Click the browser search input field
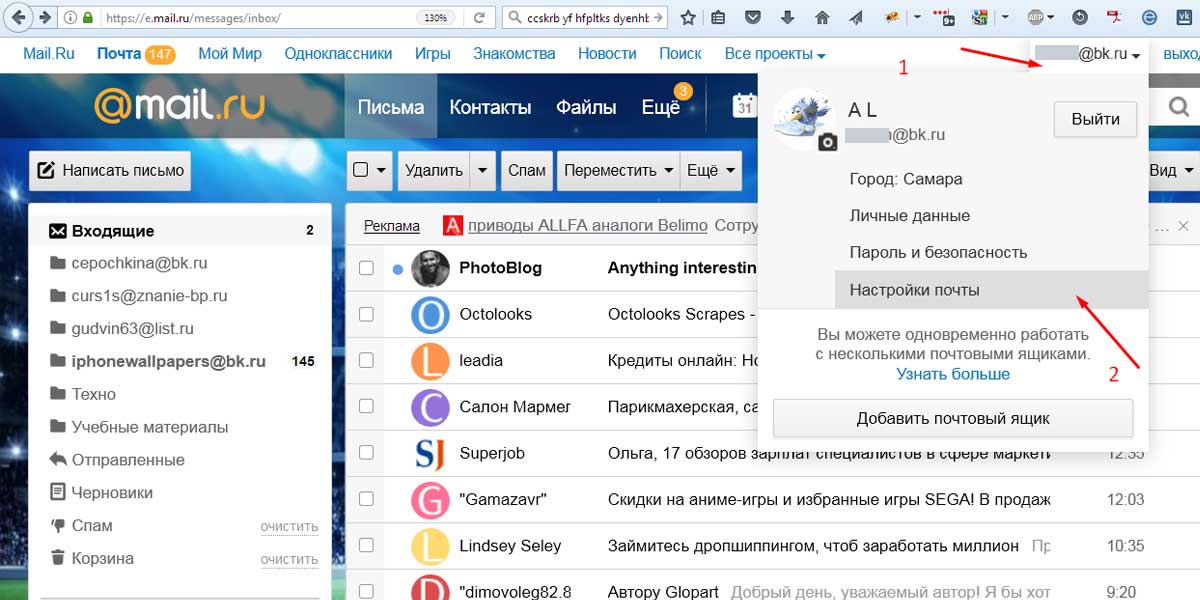 pos(585,18)
